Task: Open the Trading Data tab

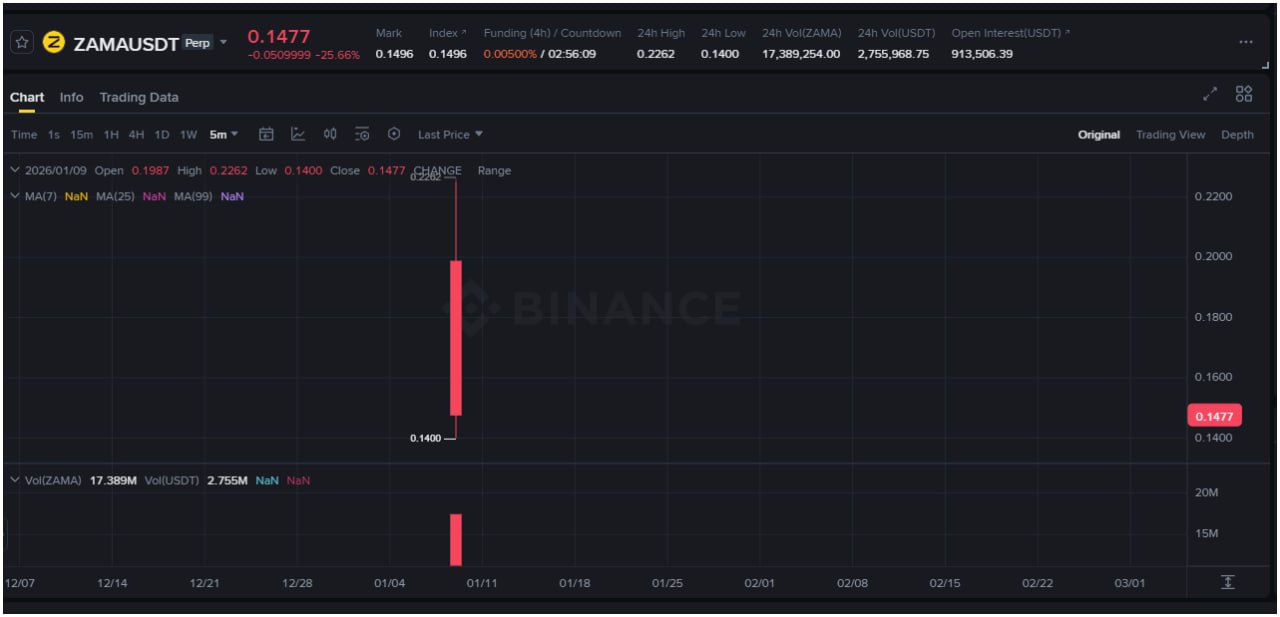Action: tap(139, 97)
